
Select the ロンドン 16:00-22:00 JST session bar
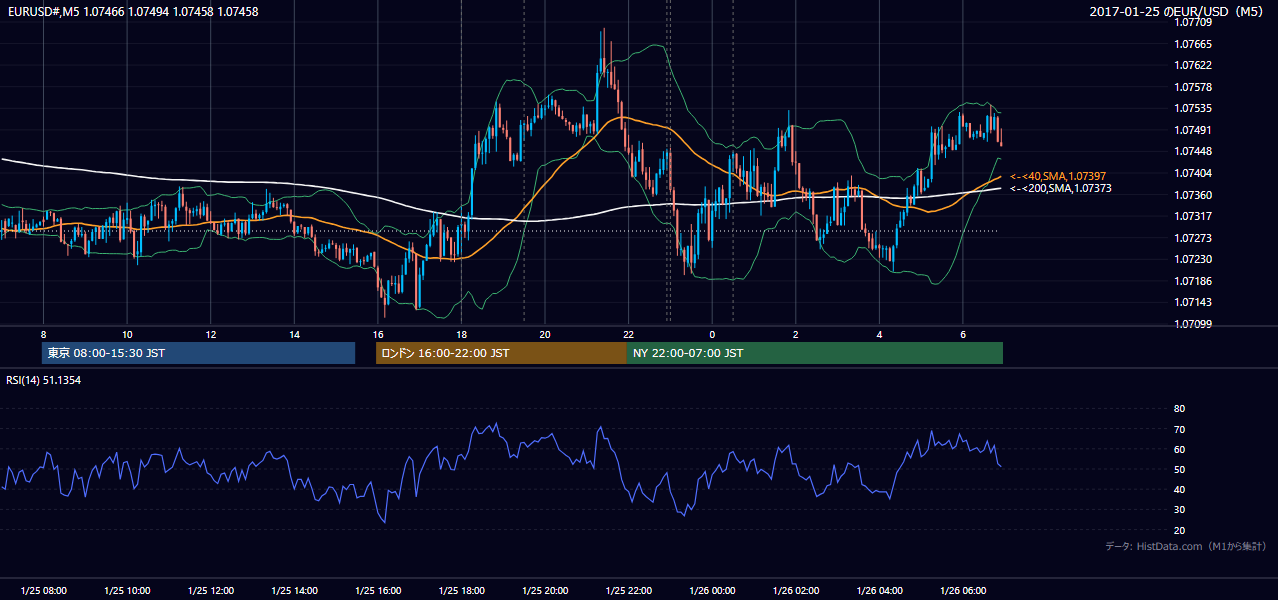501,353
